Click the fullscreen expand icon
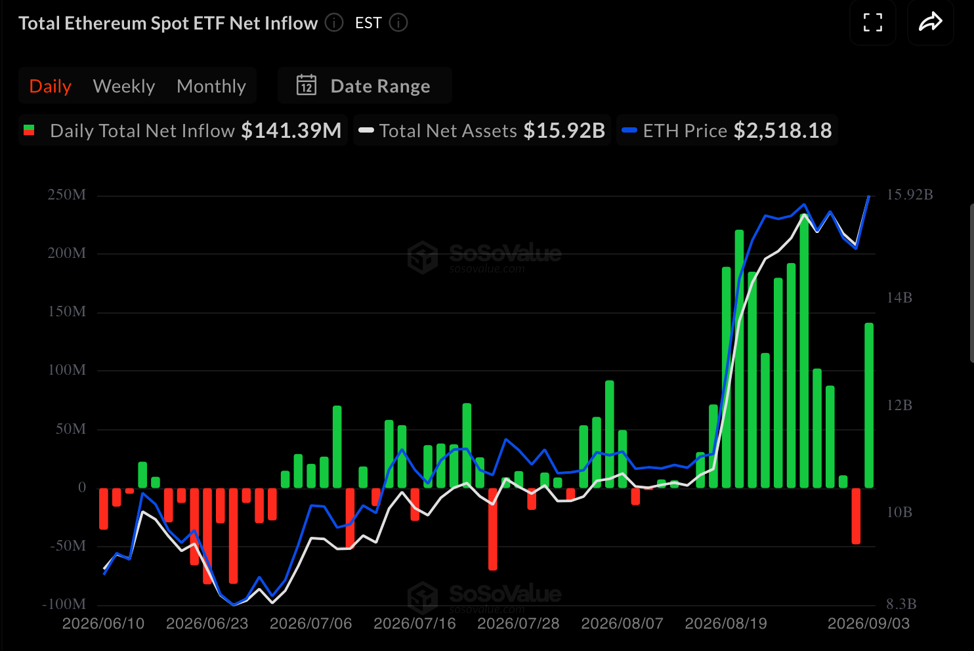This screenshot has height=651, width=974. [x=873, y=22]
